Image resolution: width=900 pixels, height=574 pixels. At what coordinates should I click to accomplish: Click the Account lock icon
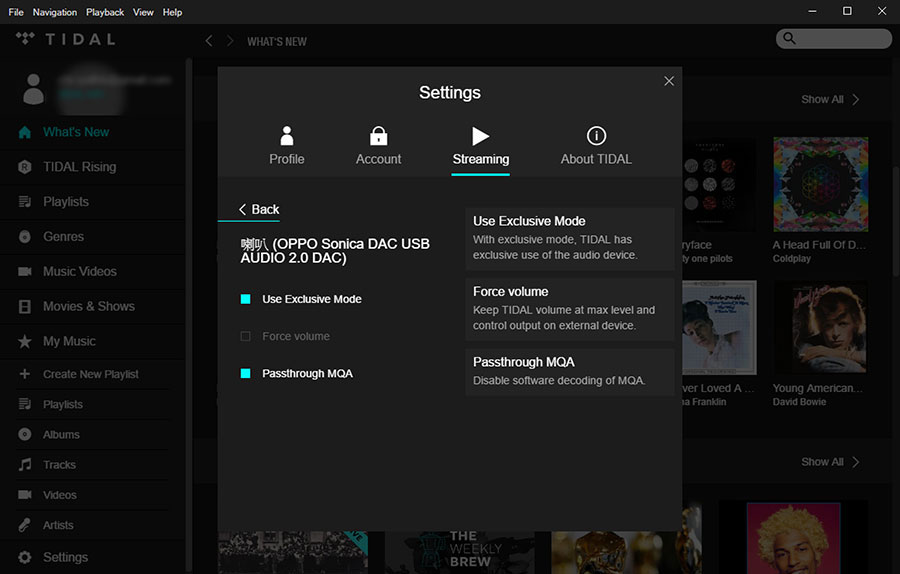(x=378, y=135)
